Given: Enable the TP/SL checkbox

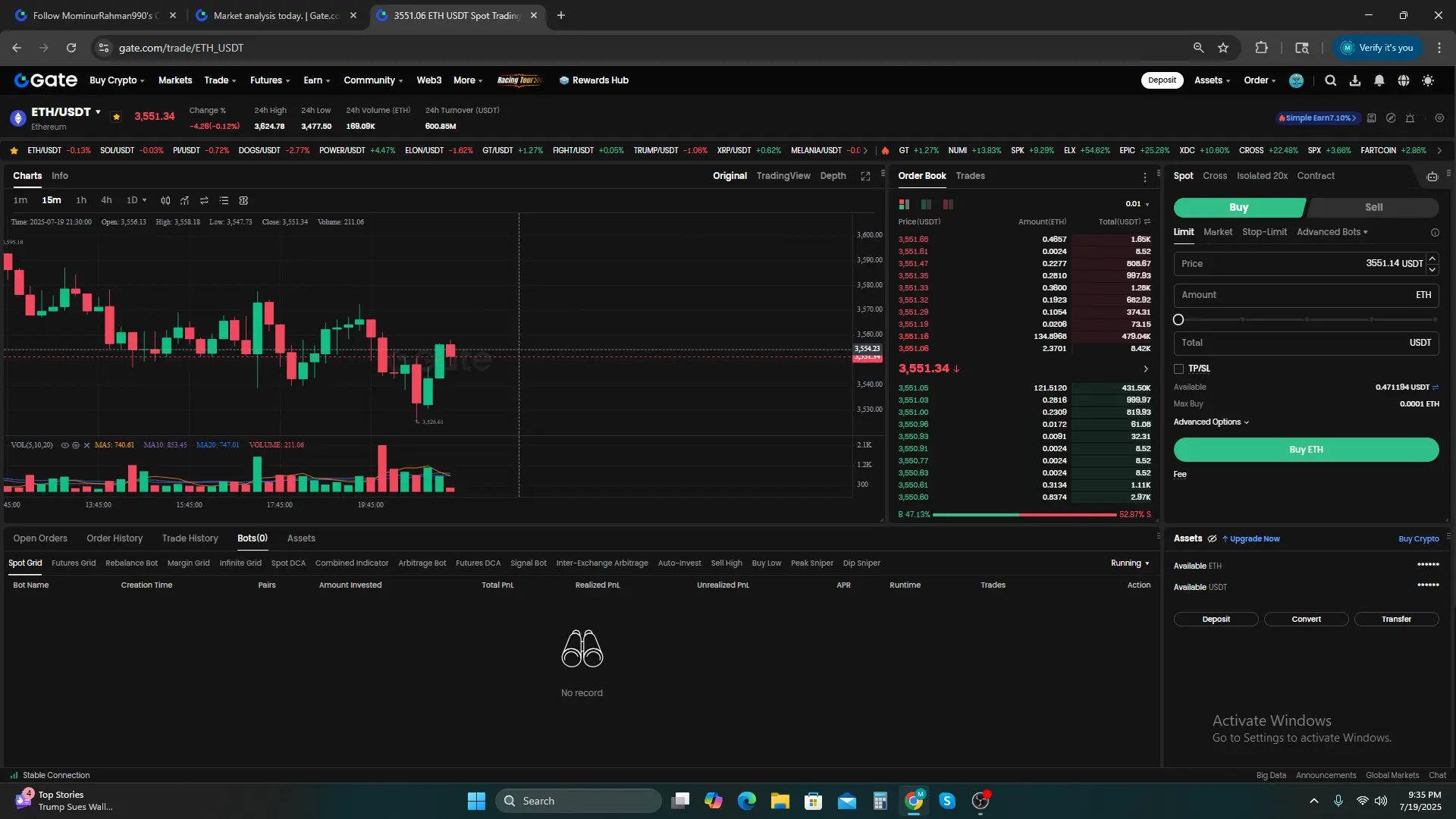Looking at the screenshot, I should (1178, 369).
